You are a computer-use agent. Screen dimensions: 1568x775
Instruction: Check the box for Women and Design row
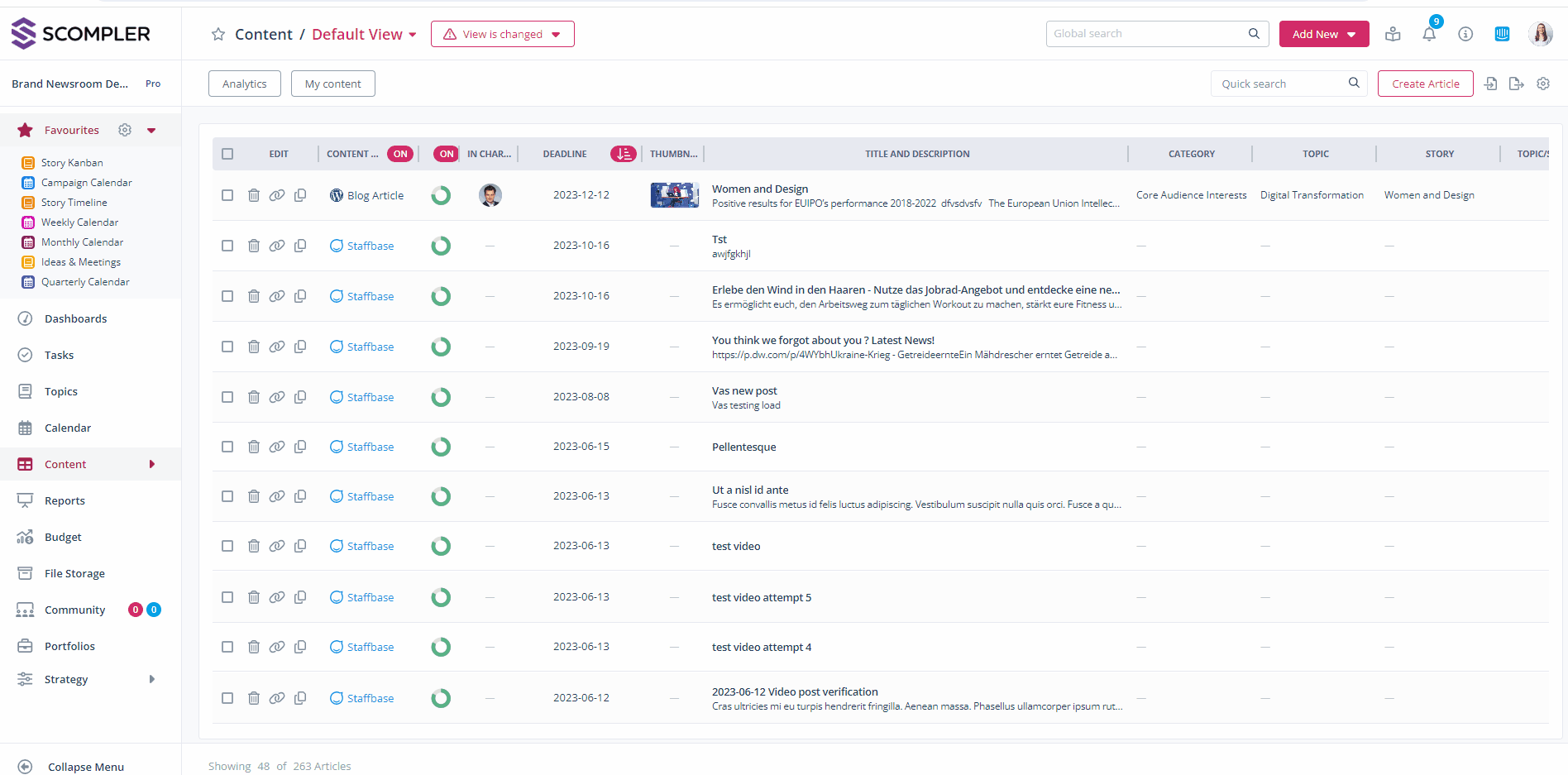tap(227, 195)
